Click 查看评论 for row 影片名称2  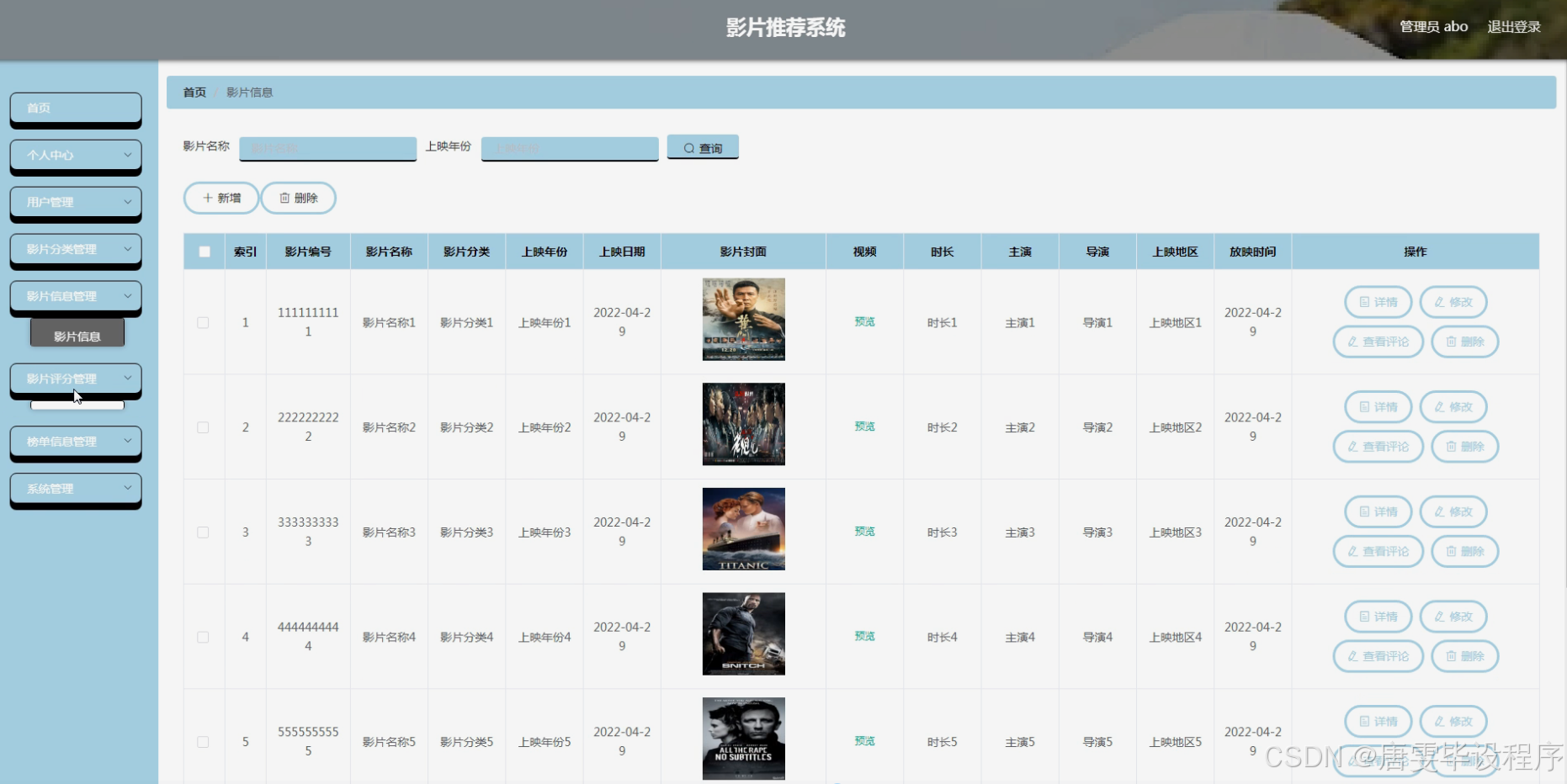(x=1378, y=447)
